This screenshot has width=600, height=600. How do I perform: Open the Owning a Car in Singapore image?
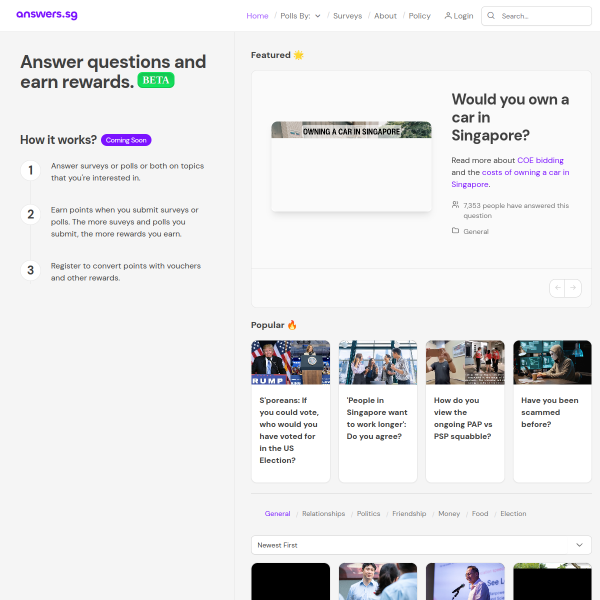351,165
